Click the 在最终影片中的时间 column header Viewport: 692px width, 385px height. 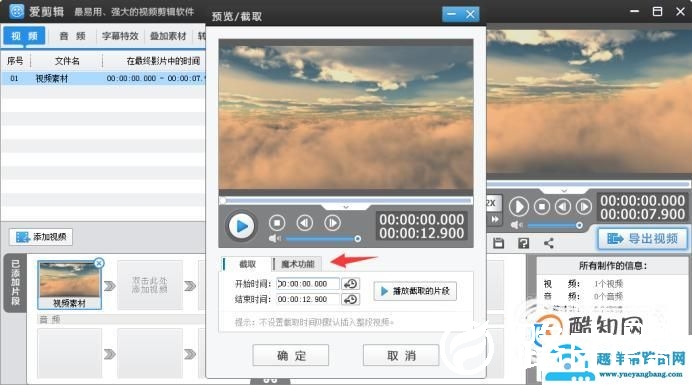click(x=163, y=61)
